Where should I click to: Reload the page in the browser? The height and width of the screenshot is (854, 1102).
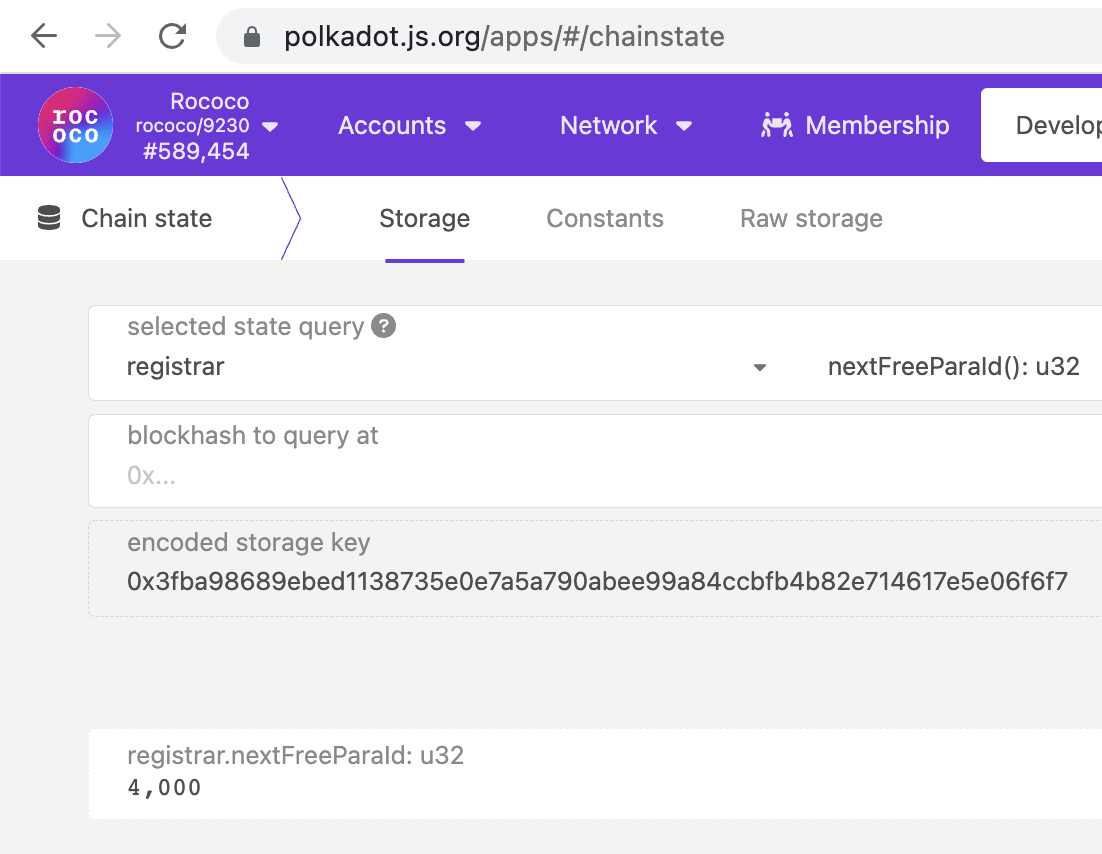coord(172,36)
